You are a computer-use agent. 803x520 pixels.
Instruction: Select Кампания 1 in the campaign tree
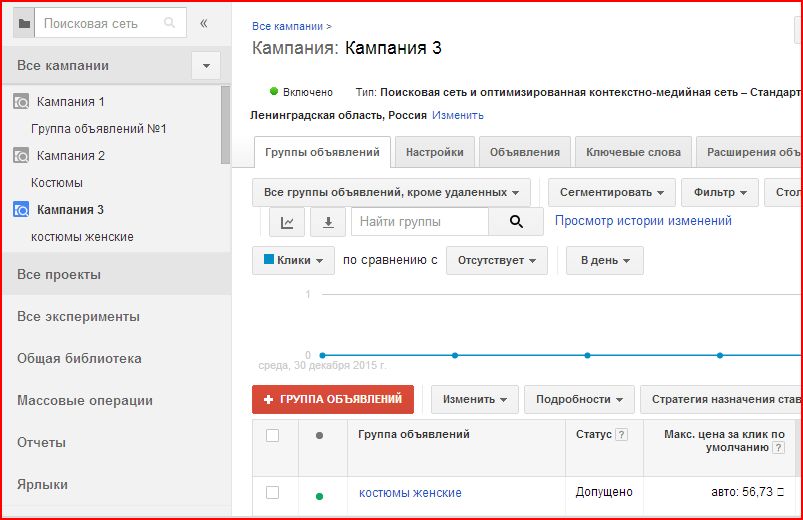point(71,101)
